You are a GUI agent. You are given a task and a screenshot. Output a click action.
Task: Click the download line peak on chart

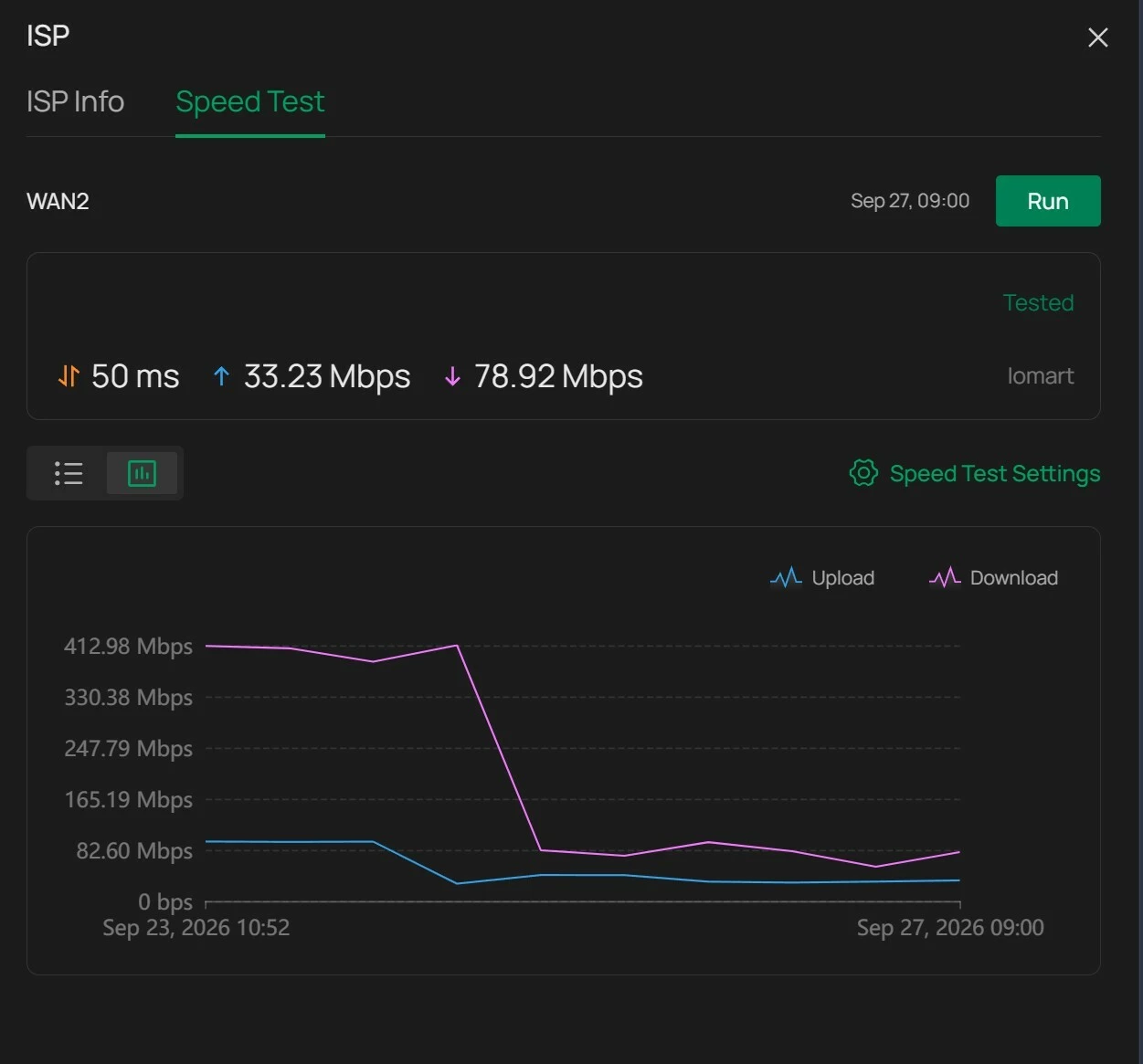457,645
